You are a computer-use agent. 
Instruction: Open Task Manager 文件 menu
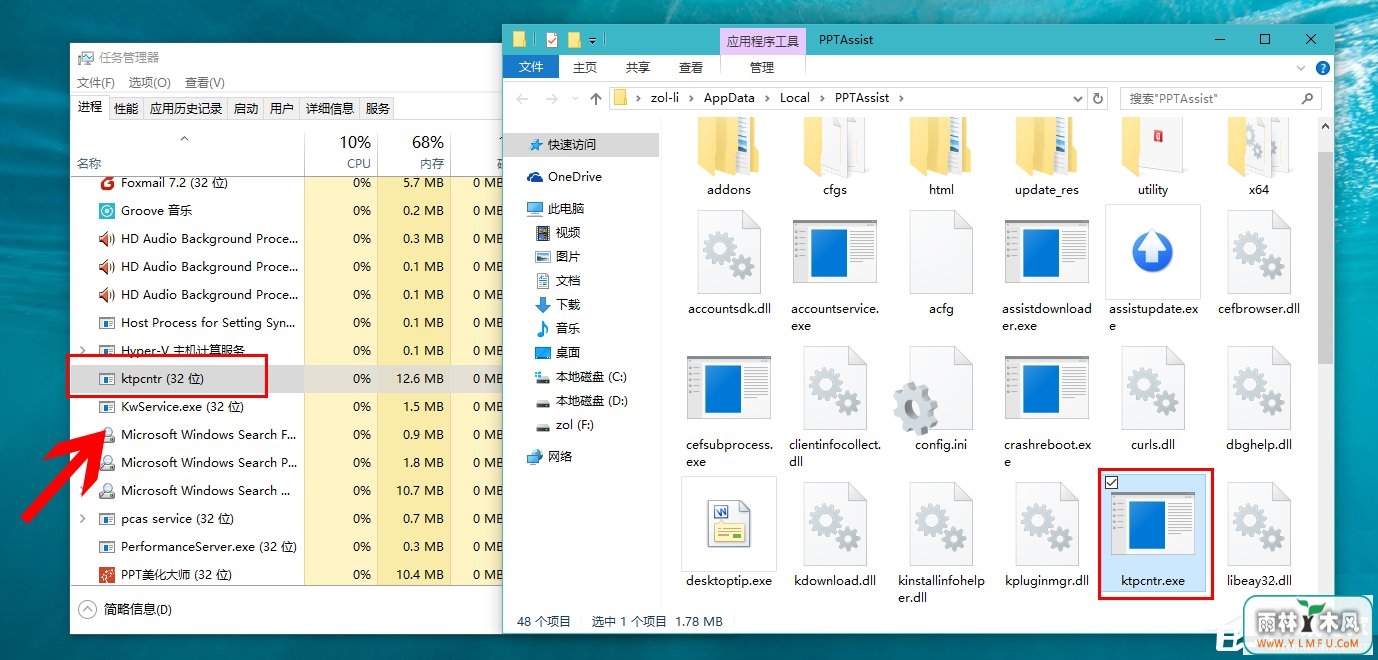[x=96, y=82]
